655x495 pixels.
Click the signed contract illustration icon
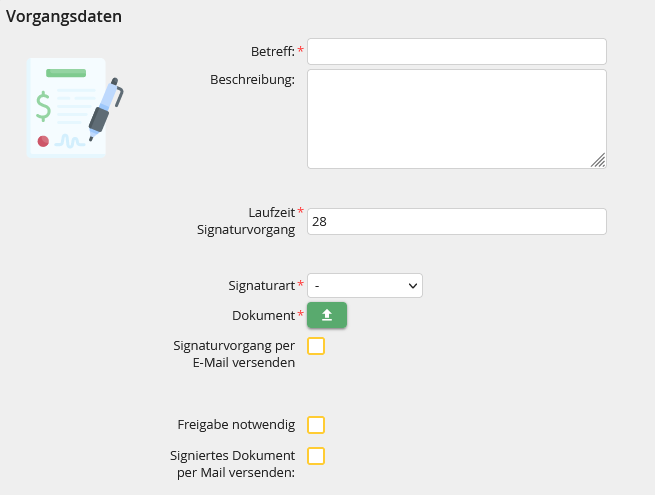coord(75,108)
